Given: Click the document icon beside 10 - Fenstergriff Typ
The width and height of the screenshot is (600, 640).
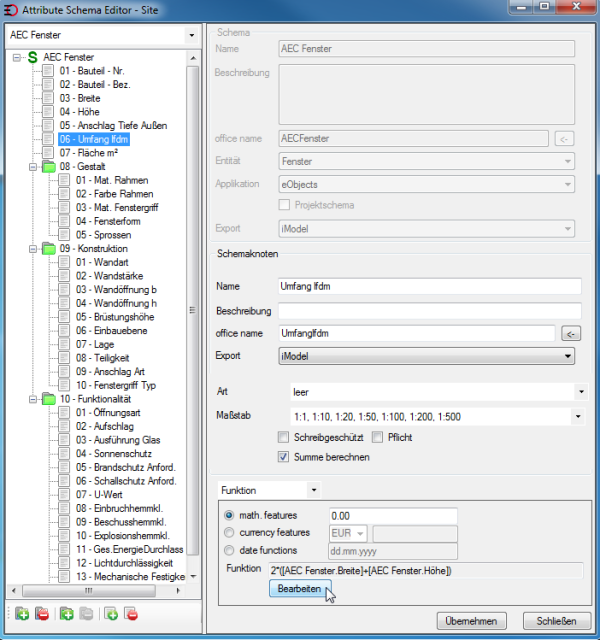Looking at the screenshot, I should coord(64,385).
